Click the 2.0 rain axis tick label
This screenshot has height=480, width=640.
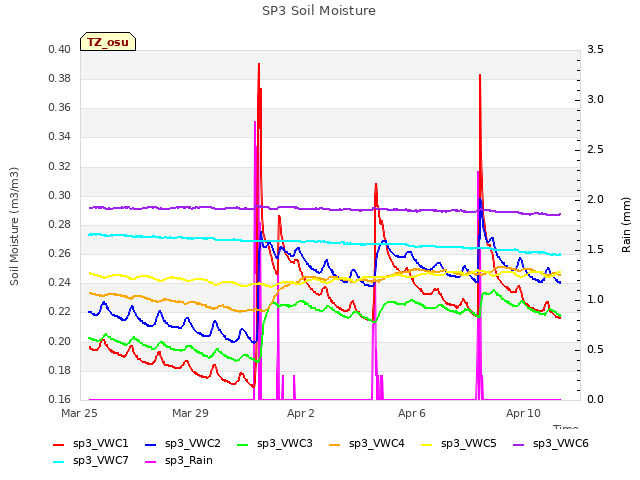click(x=596, y=200)
